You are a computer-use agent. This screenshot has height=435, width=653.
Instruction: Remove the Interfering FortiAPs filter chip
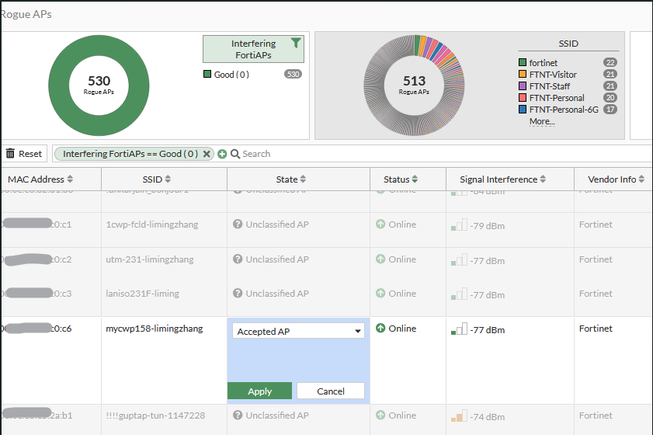coord(206,154)
